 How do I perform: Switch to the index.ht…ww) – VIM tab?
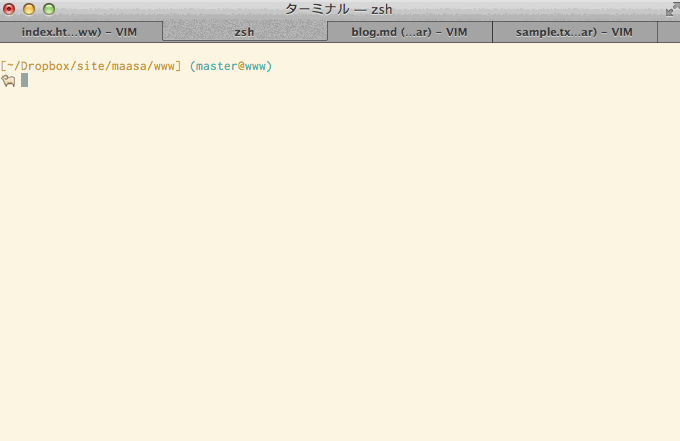coord(81,32)
